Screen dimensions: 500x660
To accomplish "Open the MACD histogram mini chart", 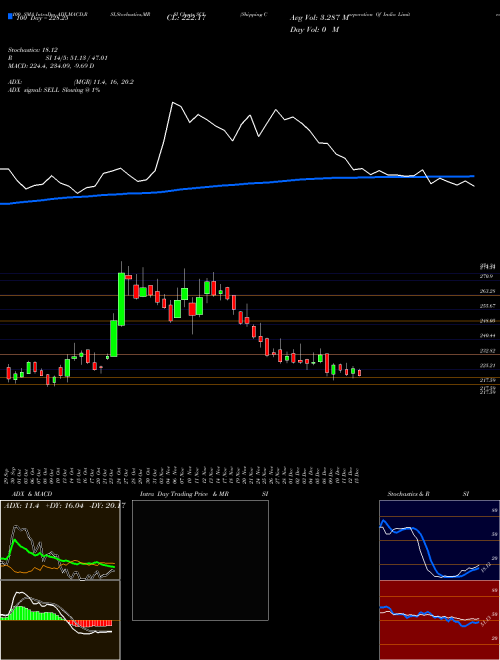I will tap(60, 620).
